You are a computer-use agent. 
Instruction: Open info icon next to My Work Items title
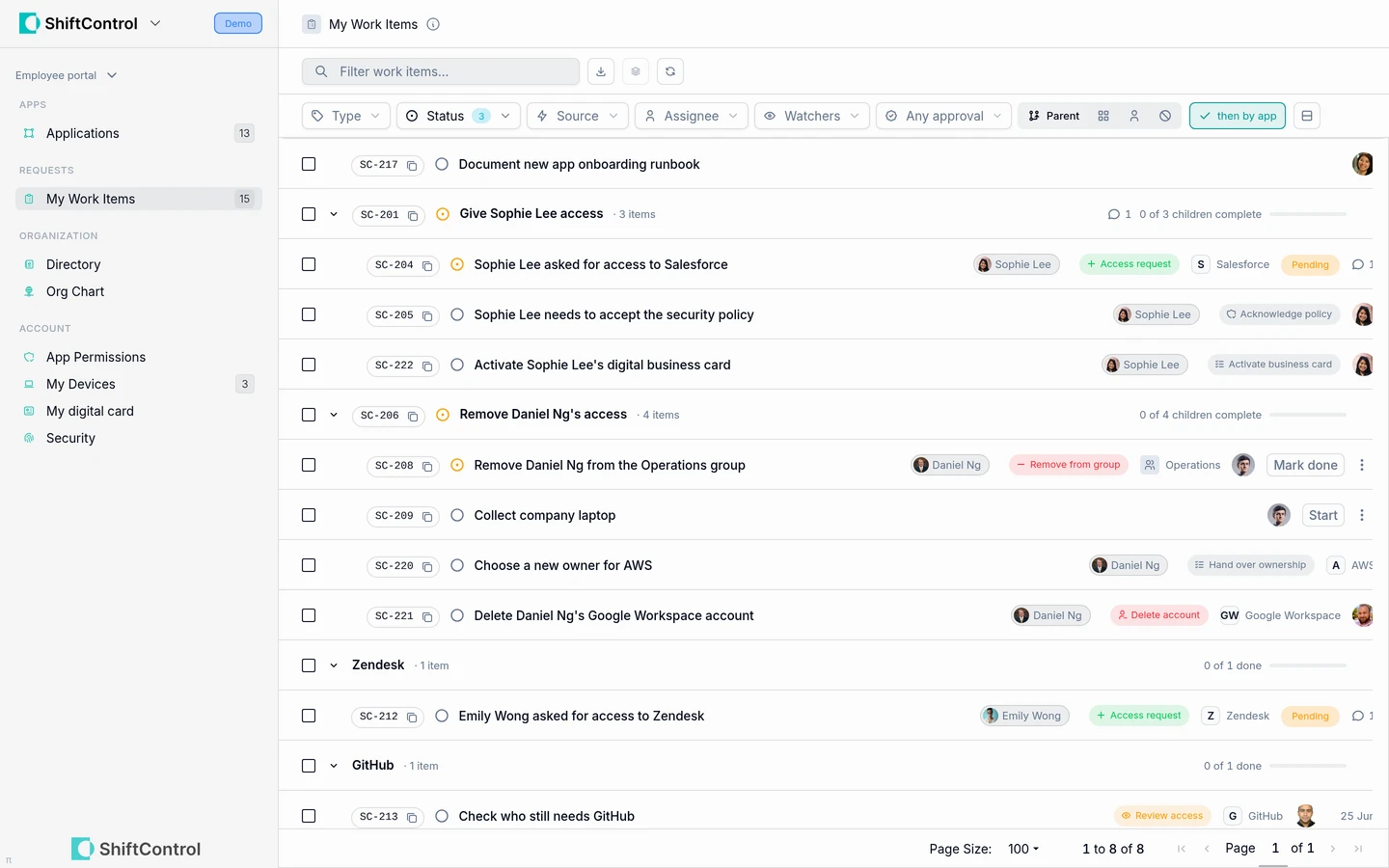[x=433, y=24]
